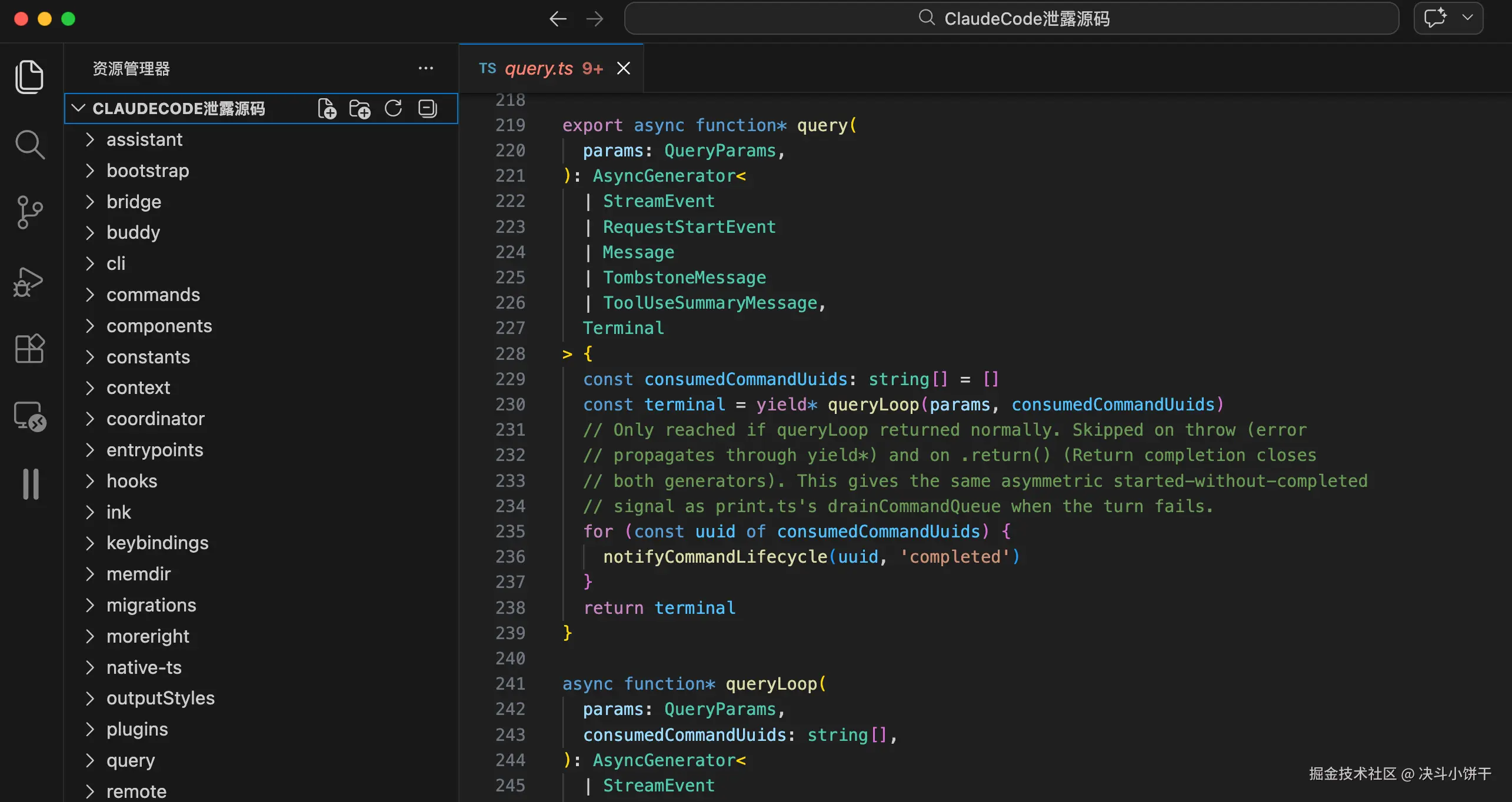The image size is (1512, 802).
Task: Switch to the query.ts editor tab
Action: [539, 69]
